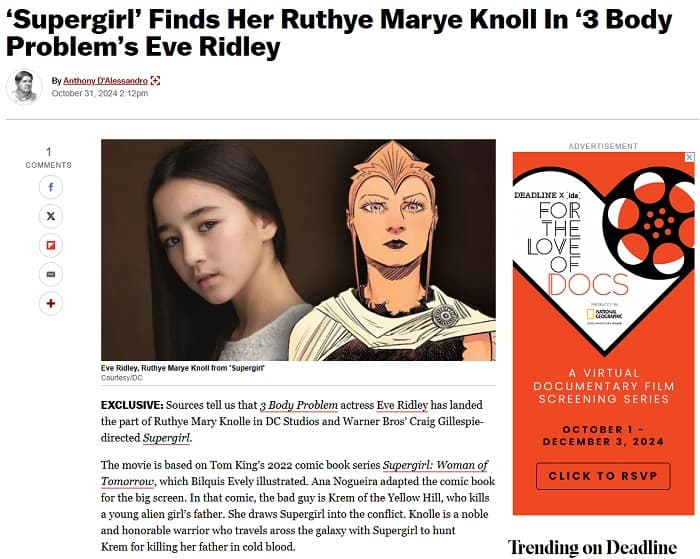Click the Eve Ridley article image

tap(298, 250)
